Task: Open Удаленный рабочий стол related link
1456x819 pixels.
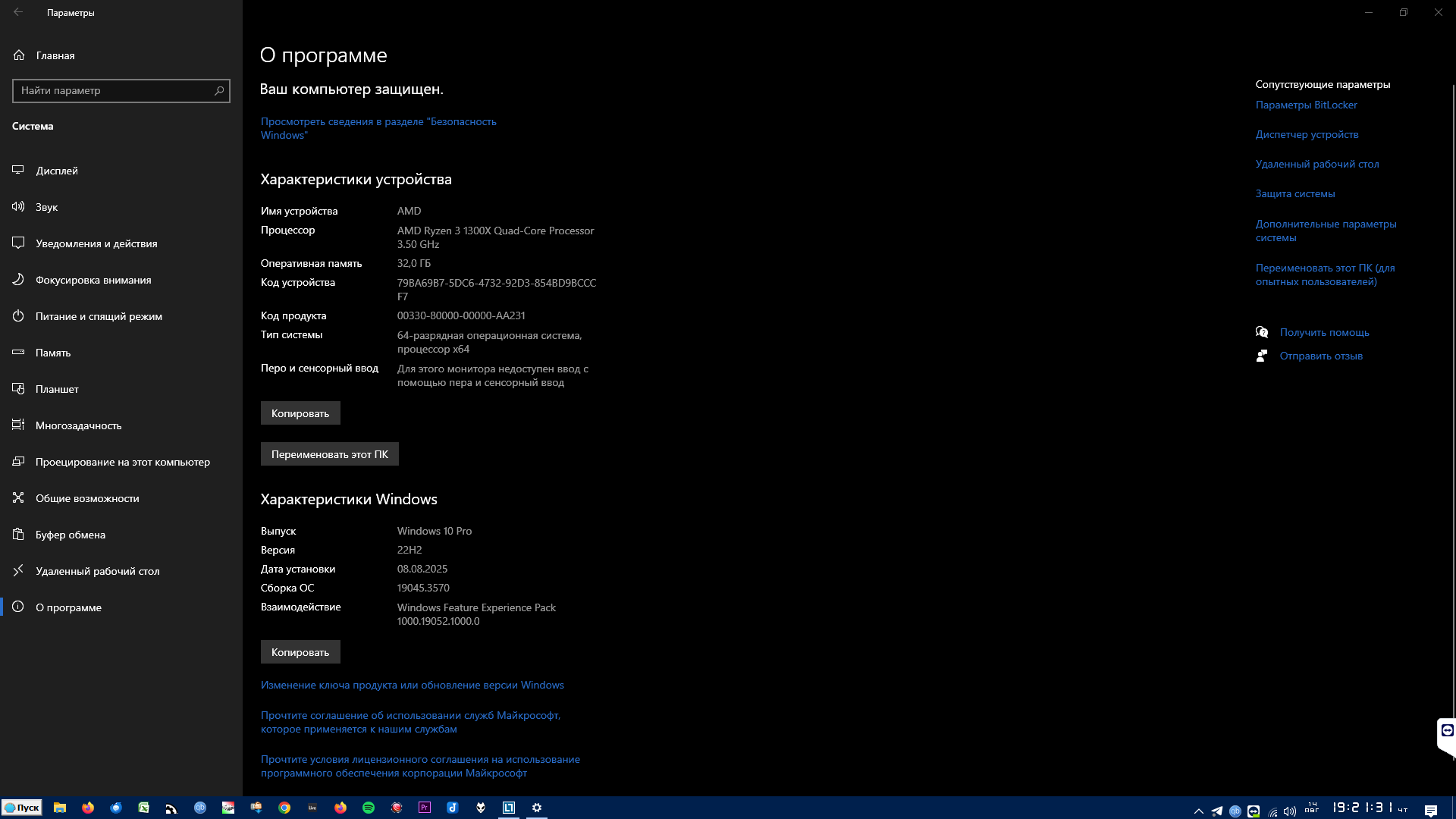Action: 1317,164
